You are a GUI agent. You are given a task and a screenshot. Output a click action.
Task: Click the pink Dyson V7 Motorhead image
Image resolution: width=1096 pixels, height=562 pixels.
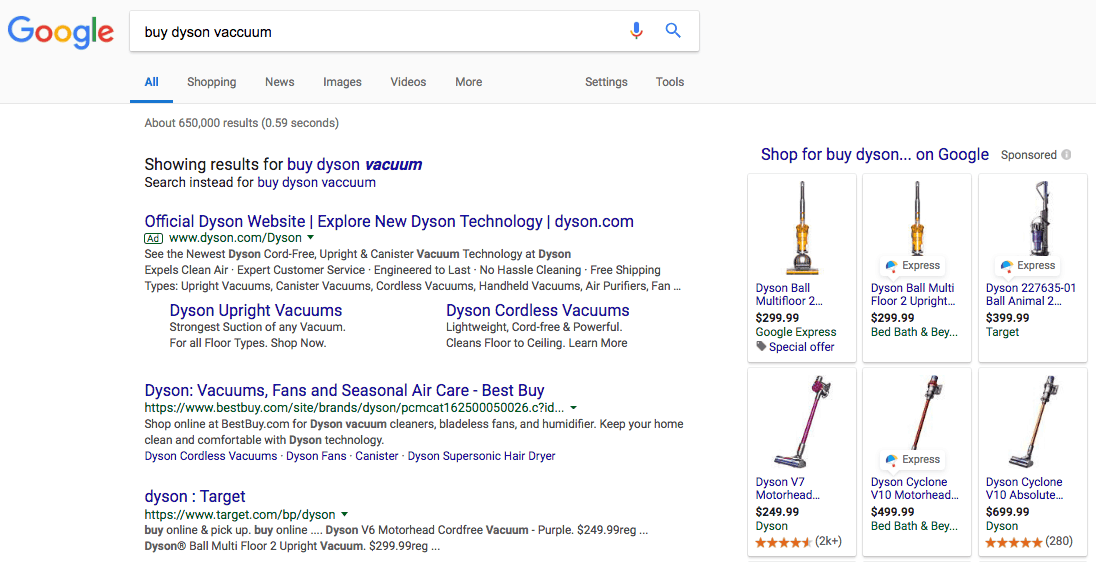click(x=802, y=422)
